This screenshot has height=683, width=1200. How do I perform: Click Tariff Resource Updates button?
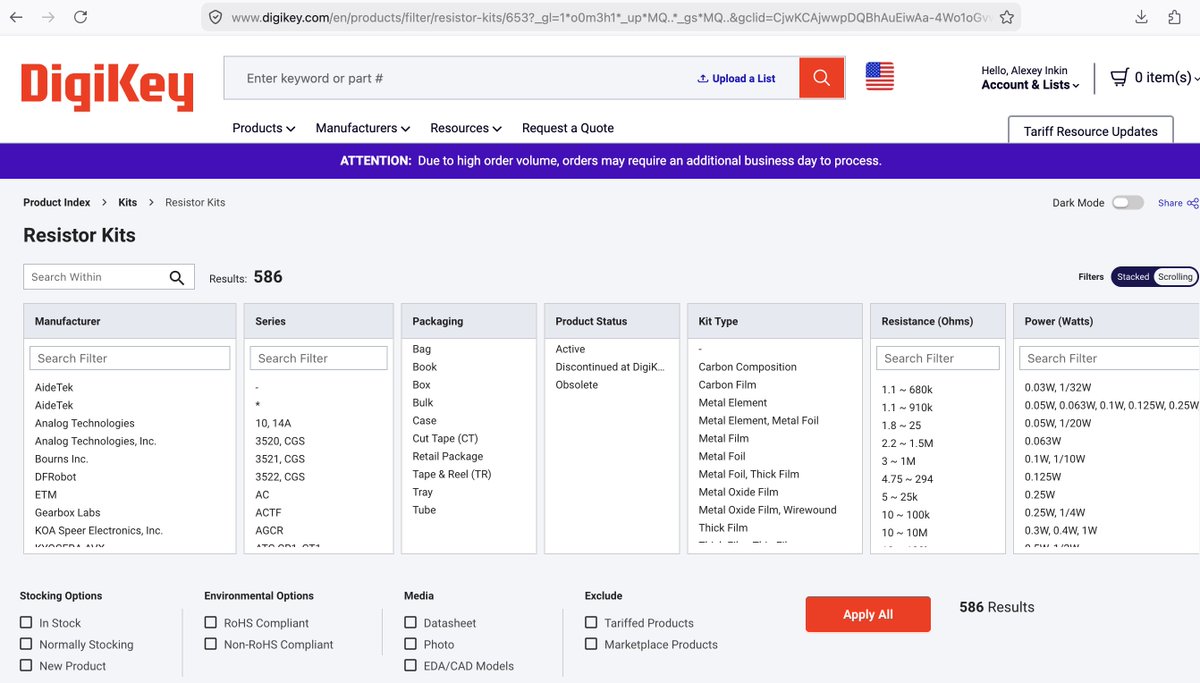point(1091,131)
